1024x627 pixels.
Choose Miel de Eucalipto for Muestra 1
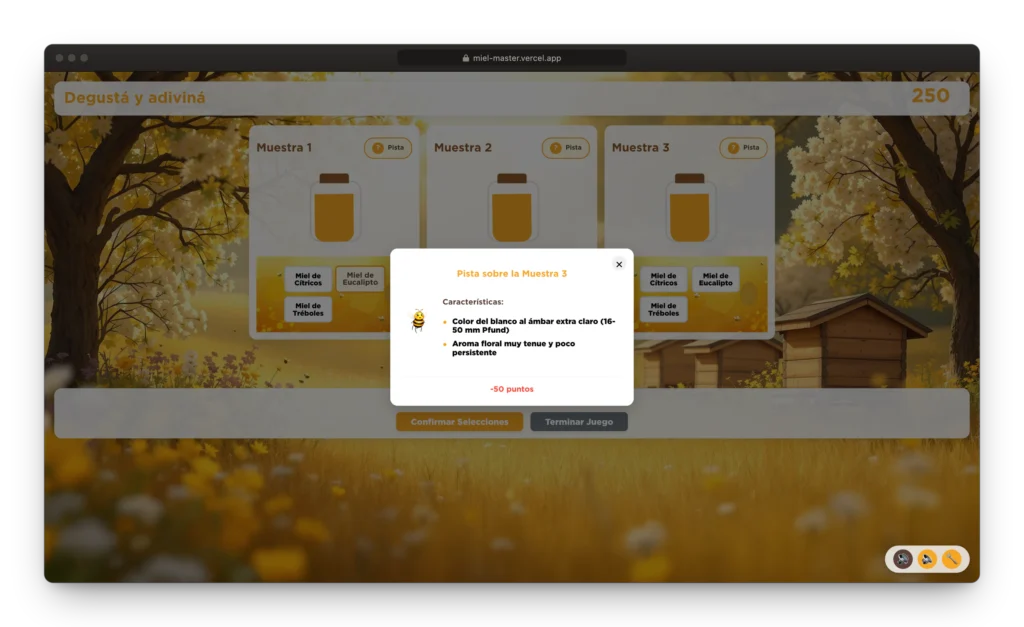click(360, 279)
